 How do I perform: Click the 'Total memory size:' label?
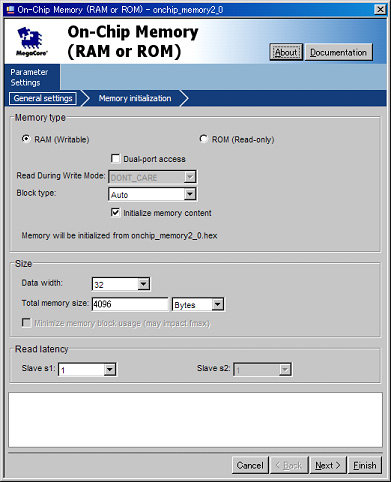click(x=55, y=303)
